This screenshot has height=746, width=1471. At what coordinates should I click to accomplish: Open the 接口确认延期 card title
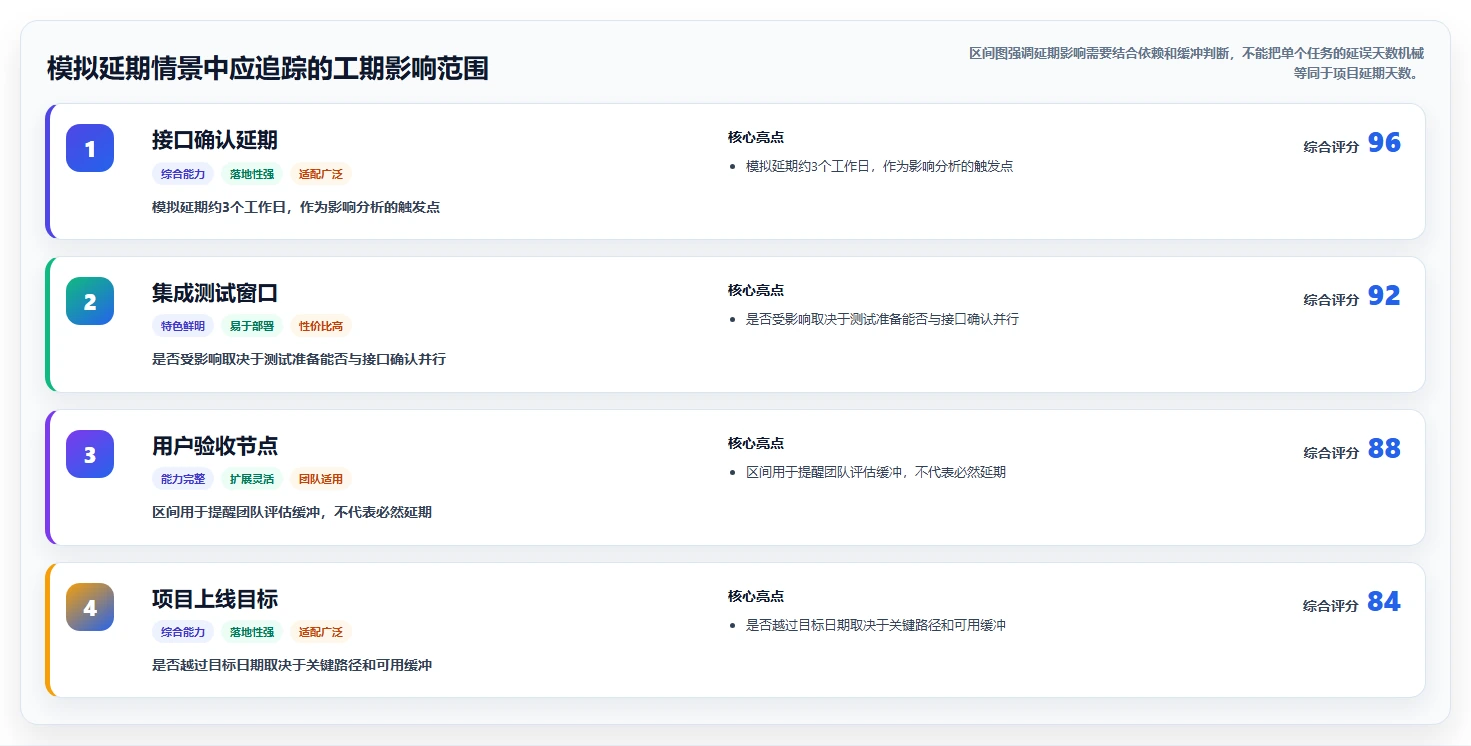pos(215,140)
